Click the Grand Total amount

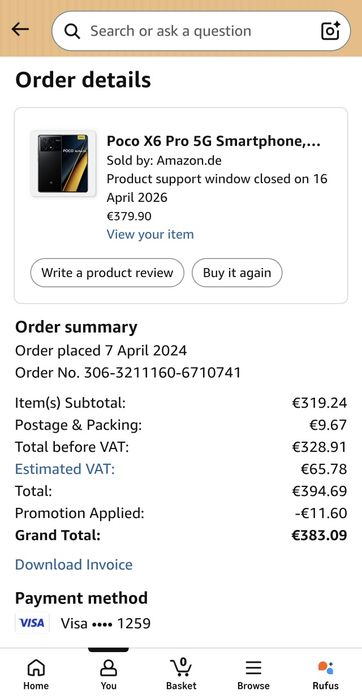319,535
